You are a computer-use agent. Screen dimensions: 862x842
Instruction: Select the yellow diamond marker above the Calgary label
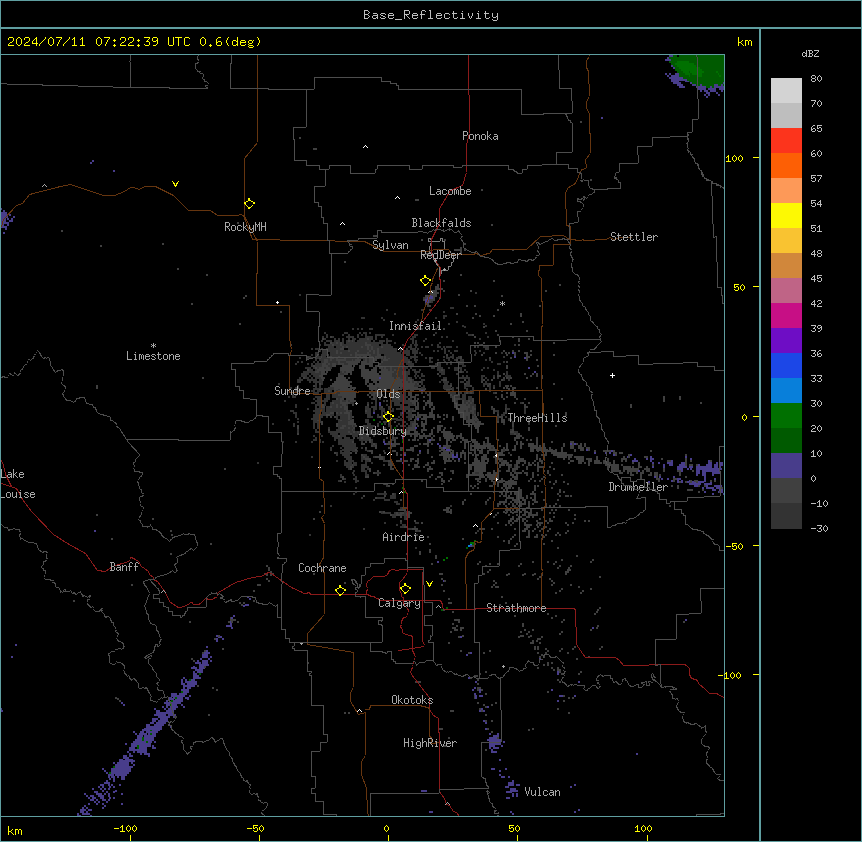tap(405, 589)
